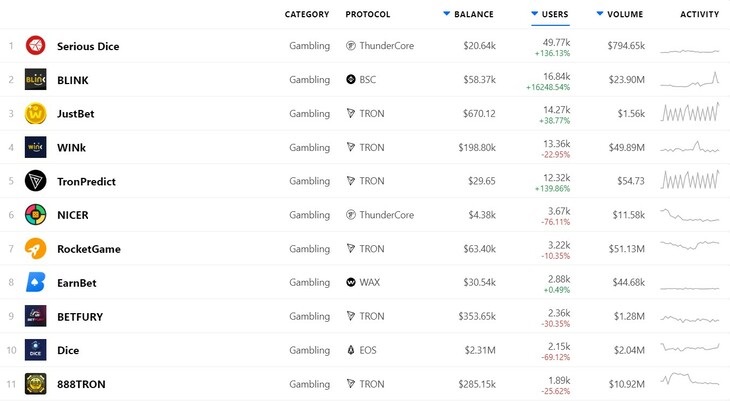Open the NICER dapp name link
The image size is (730, 401).
tap(73, 215)
